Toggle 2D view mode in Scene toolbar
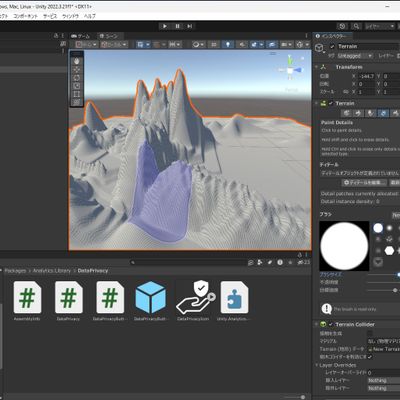The height and width of the screenshot is (400, 400). pos(214,44)
